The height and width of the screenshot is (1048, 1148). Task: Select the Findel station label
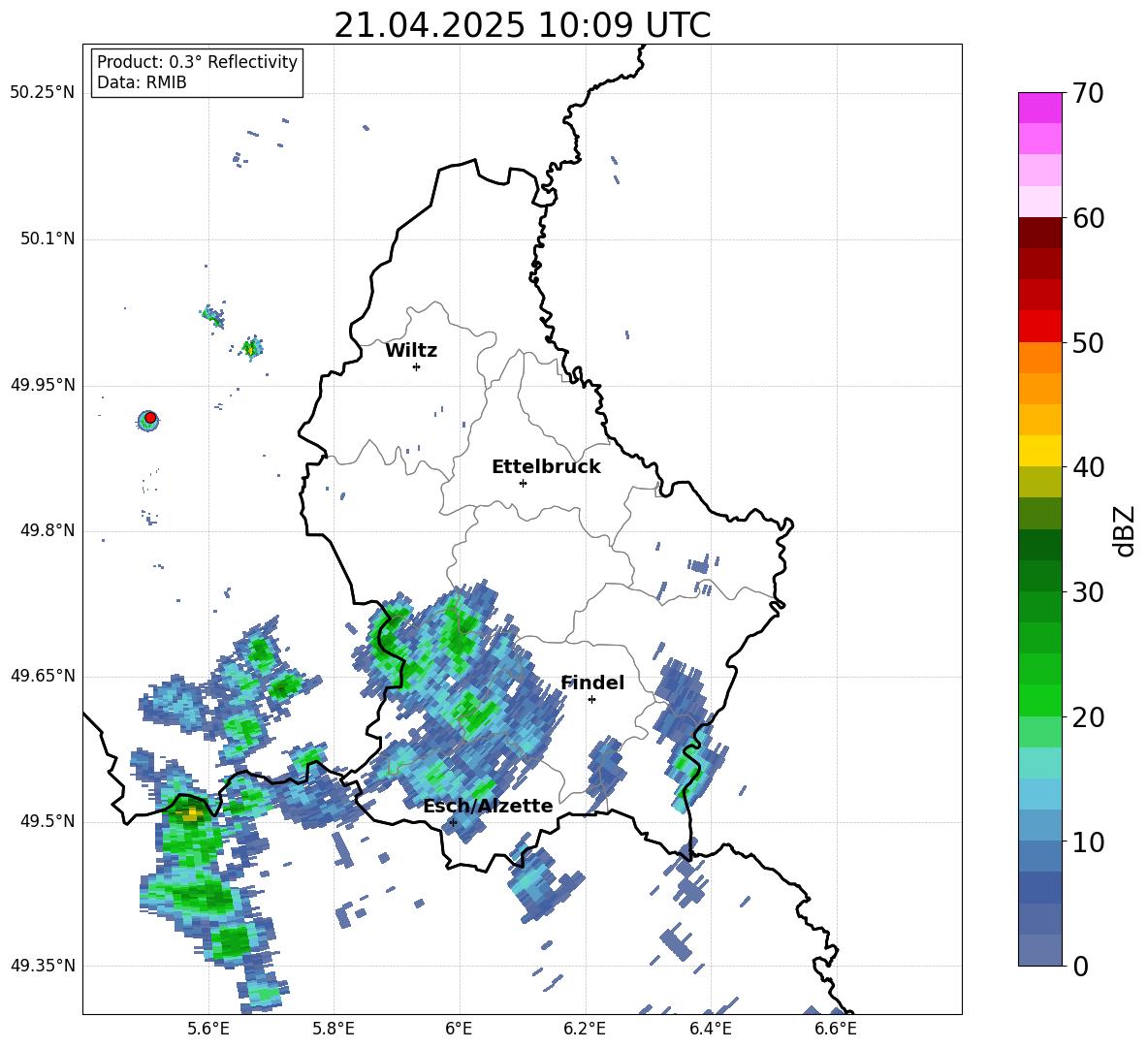tap(592, 683)
